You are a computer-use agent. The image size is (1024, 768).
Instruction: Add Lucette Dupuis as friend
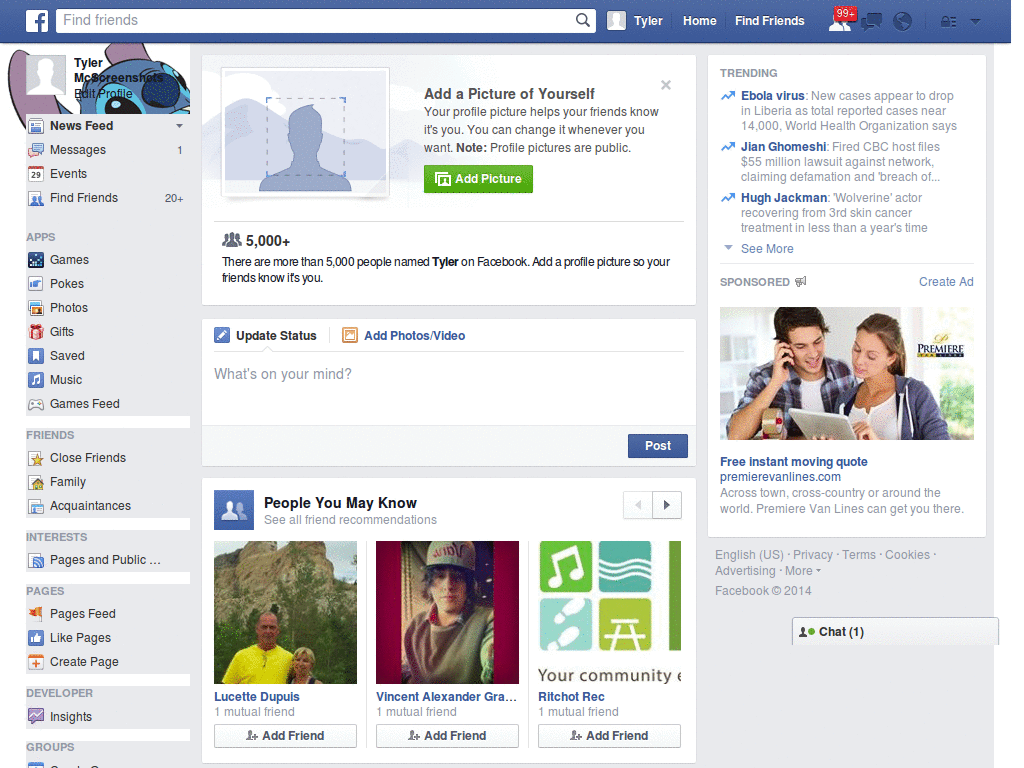pyautogui.click(x=285, y=736)
